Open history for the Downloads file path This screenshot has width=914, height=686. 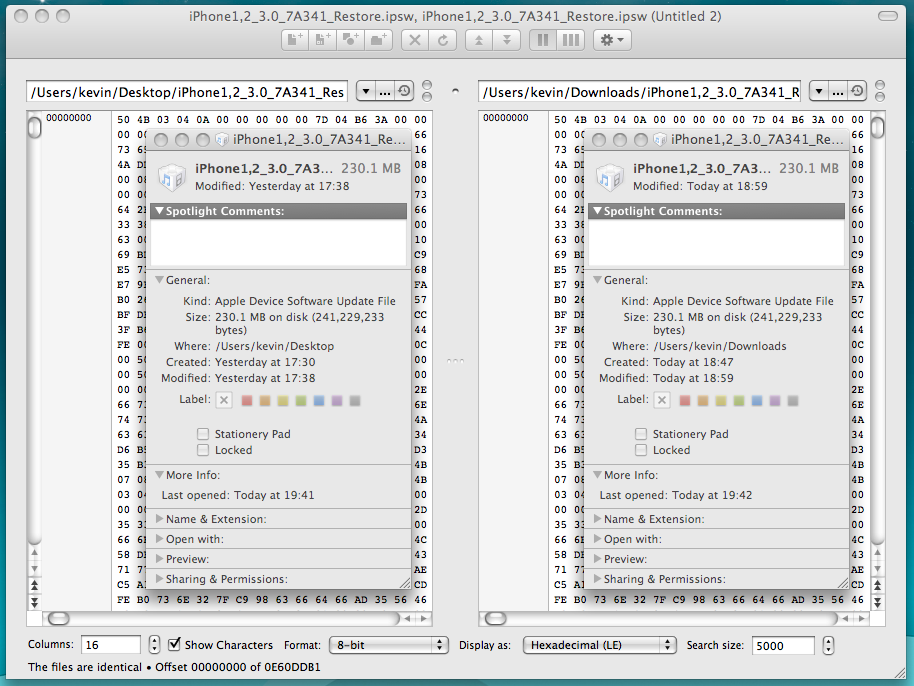click(857, 92)
